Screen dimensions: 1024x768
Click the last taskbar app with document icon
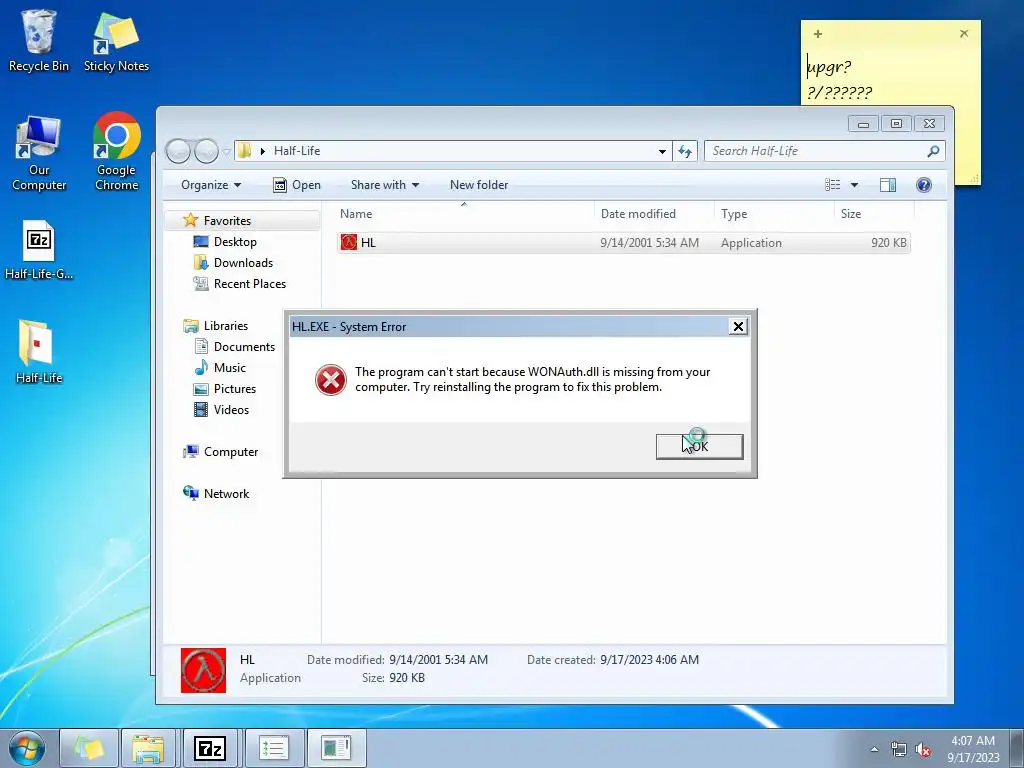336,748
